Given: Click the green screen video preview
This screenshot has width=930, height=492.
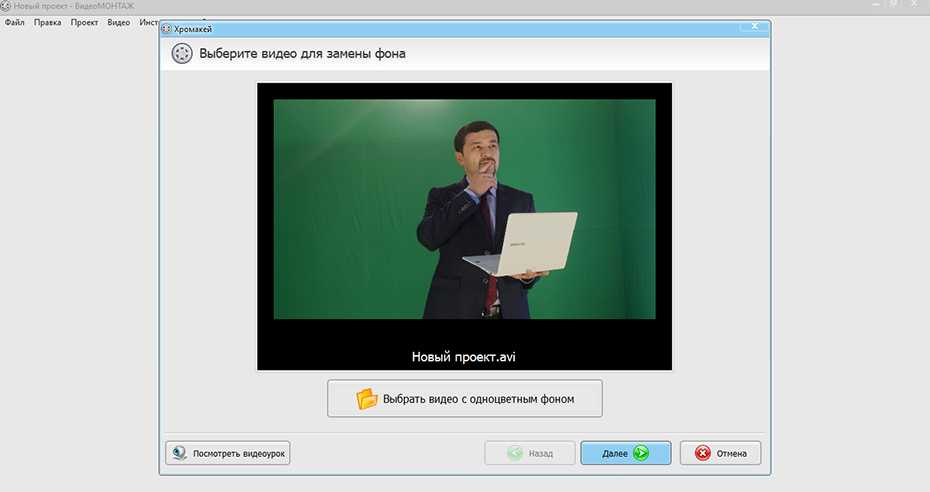Looking at the screenshot, I should click(x=464, y=208).
